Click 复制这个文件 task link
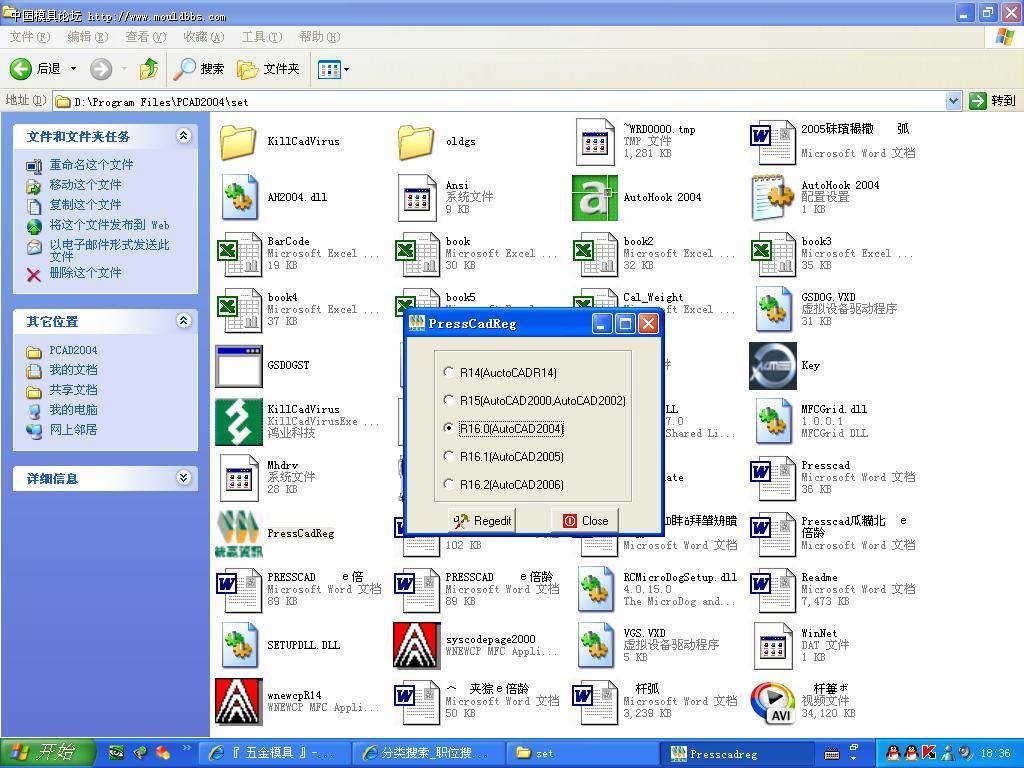 click(x=85, y=204)
